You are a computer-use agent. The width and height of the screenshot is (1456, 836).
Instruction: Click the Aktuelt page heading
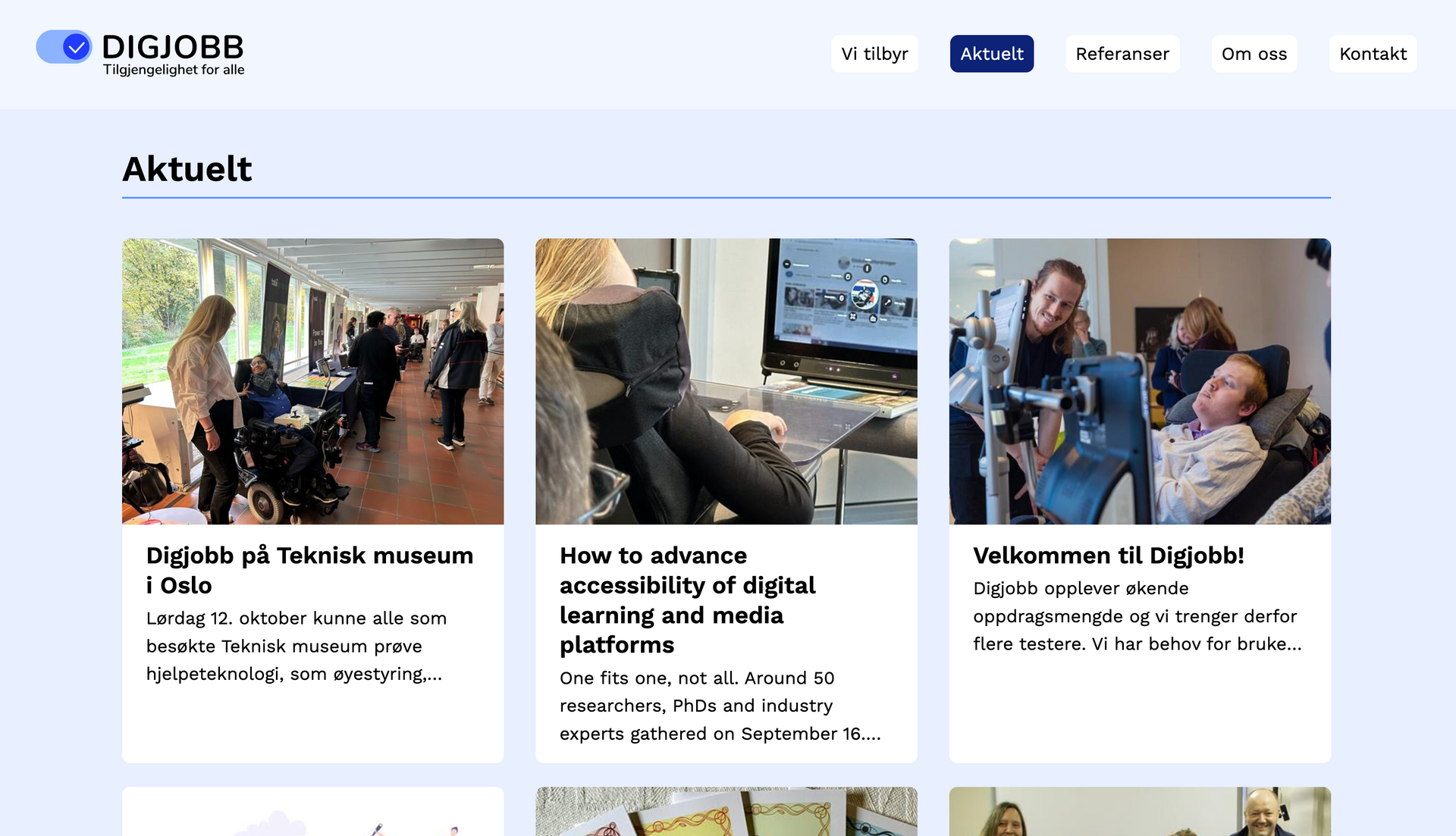click(x=187, y=168)
